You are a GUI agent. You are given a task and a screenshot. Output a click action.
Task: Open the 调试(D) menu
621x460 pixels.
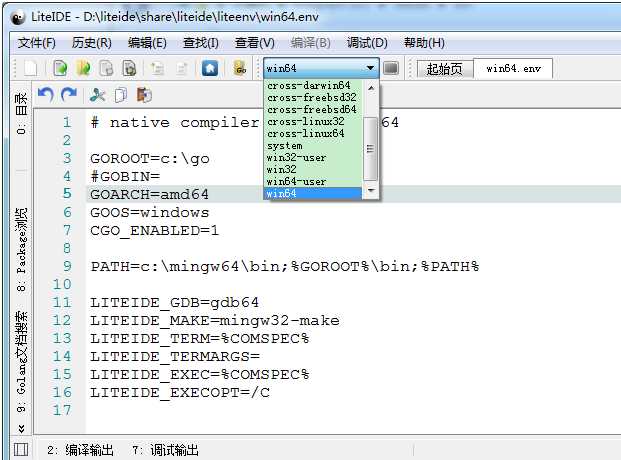(x=367, y=42)
